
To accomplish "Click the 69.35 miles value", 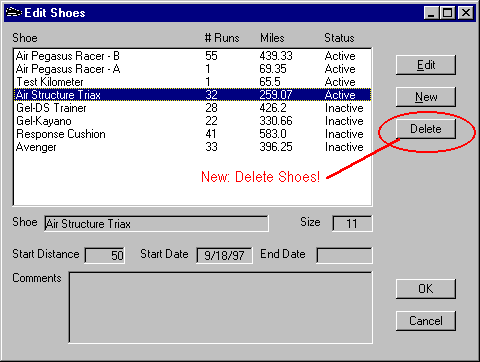I will tap(273, 69).
